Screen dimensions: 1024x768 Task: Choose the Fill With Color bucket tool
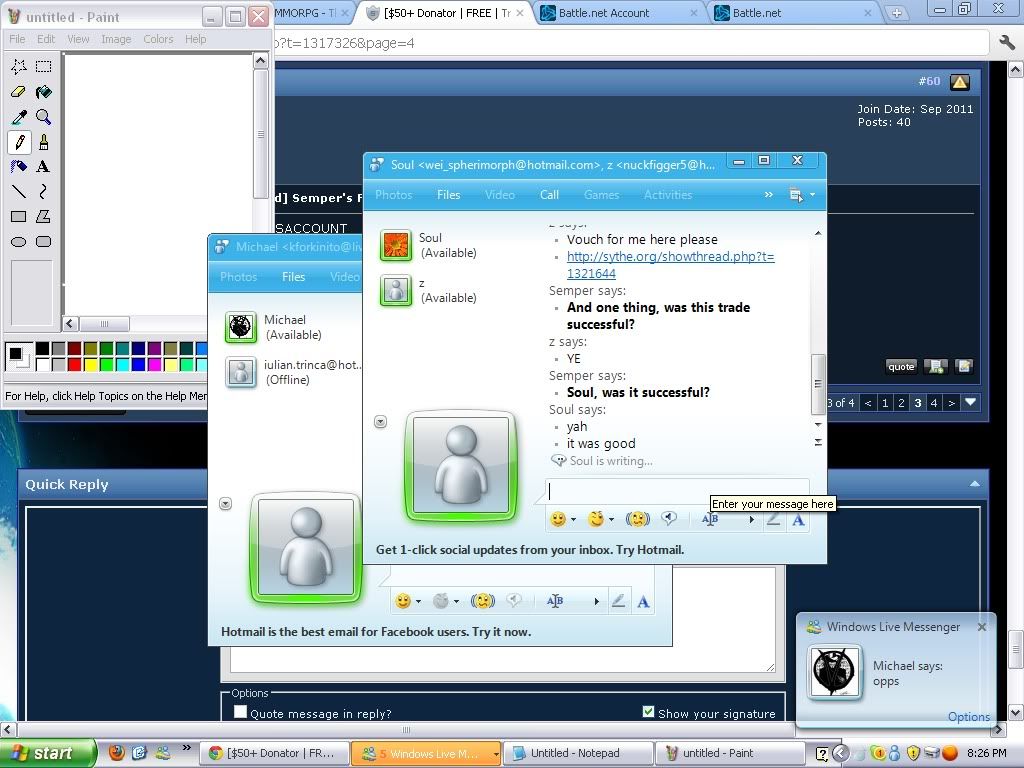tap(44, 91)
